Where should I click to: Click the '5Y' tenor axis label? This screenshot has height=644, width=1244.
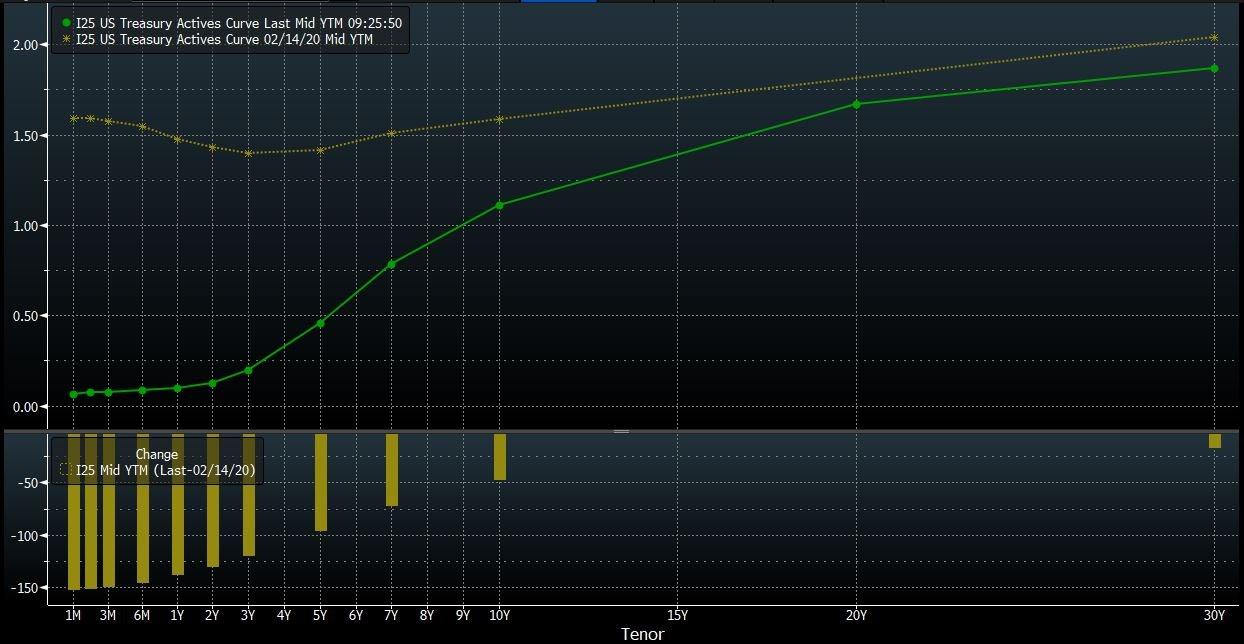point(320,615)
